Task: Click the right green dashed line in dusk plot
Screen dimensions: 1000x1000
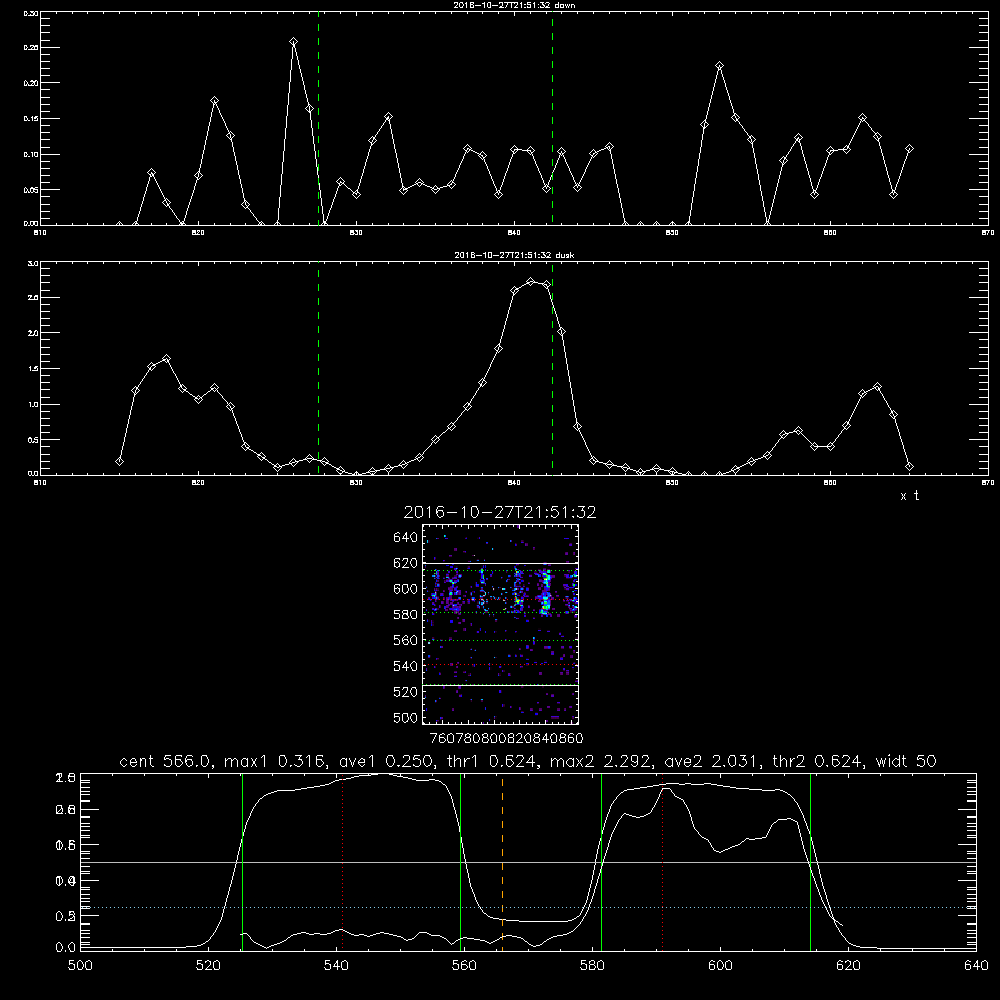Action: coord(552,368)
